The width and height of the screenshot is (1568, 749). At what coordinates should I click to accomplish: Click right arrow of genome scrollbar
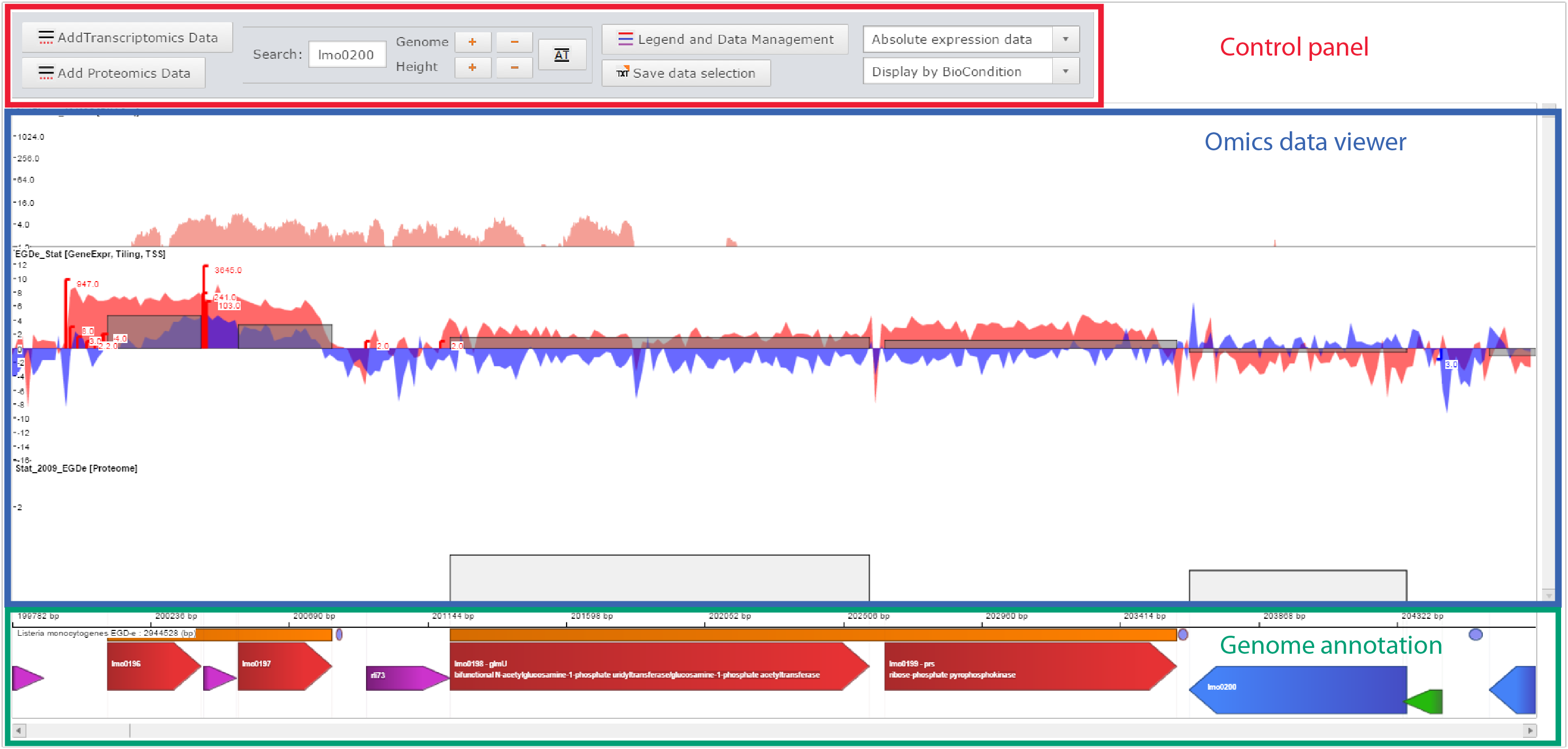pyautogui.click(x=1530, y=730)
